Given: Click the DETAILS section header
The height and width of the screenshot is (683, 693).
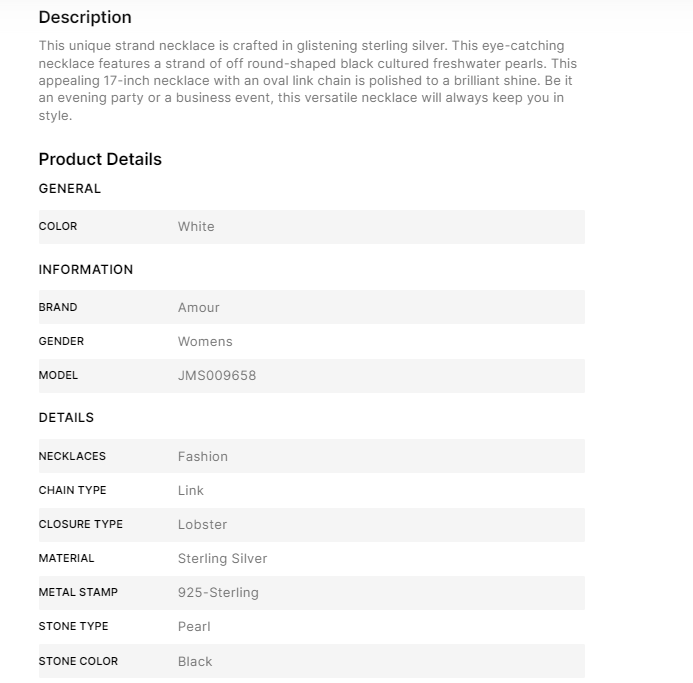Looking at the screenshot, I should pyautogui.click(x=66, y=417).
